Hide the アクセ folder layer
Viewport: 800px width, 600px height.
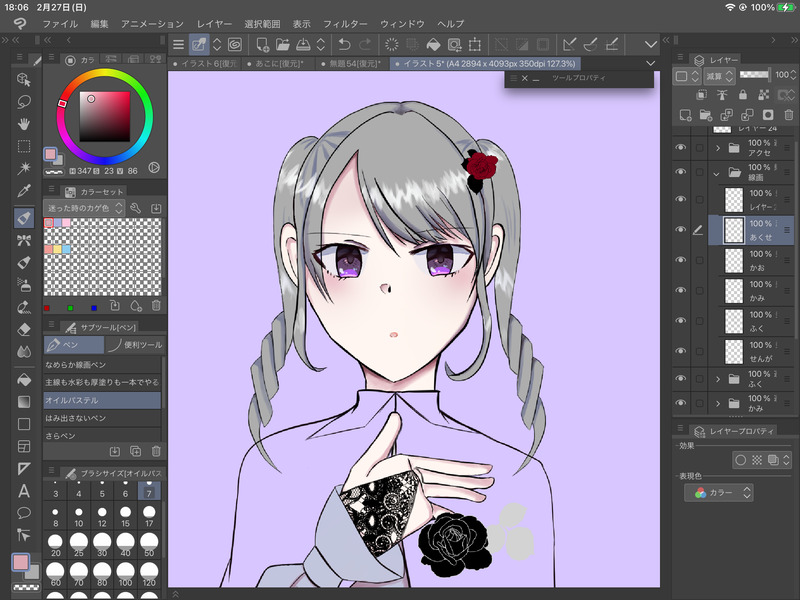[x=681, y=147]
